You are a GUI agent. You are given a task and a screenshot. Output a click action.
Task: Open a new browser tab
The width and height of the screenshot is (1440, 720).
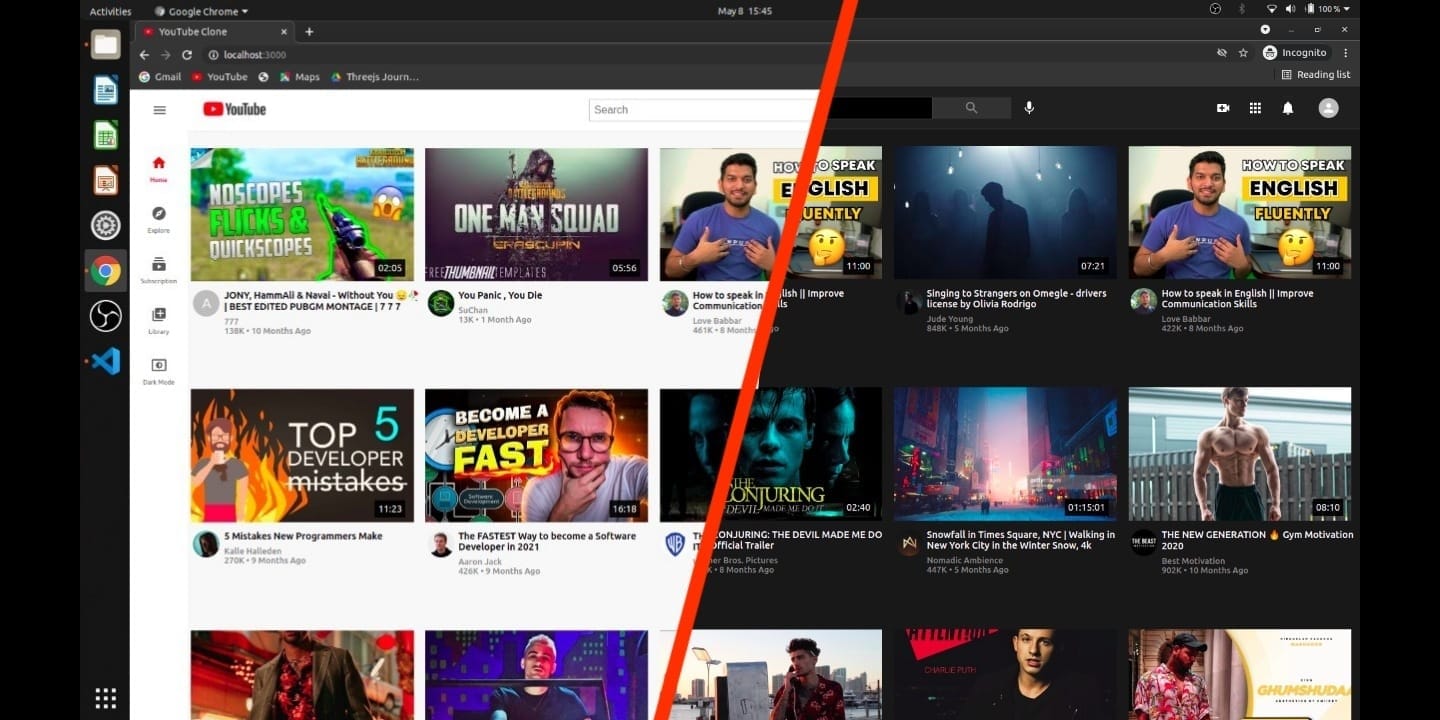[309, 32]
